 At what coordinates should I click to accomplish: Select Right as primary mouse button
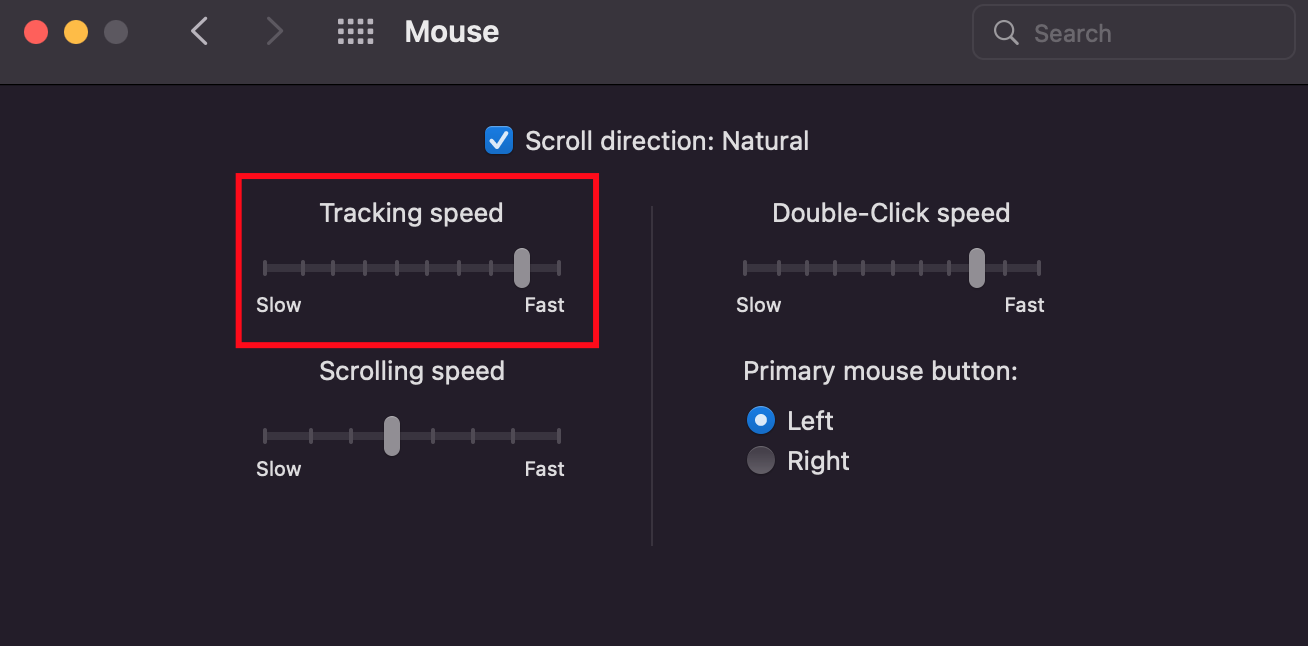coord(760,460)
